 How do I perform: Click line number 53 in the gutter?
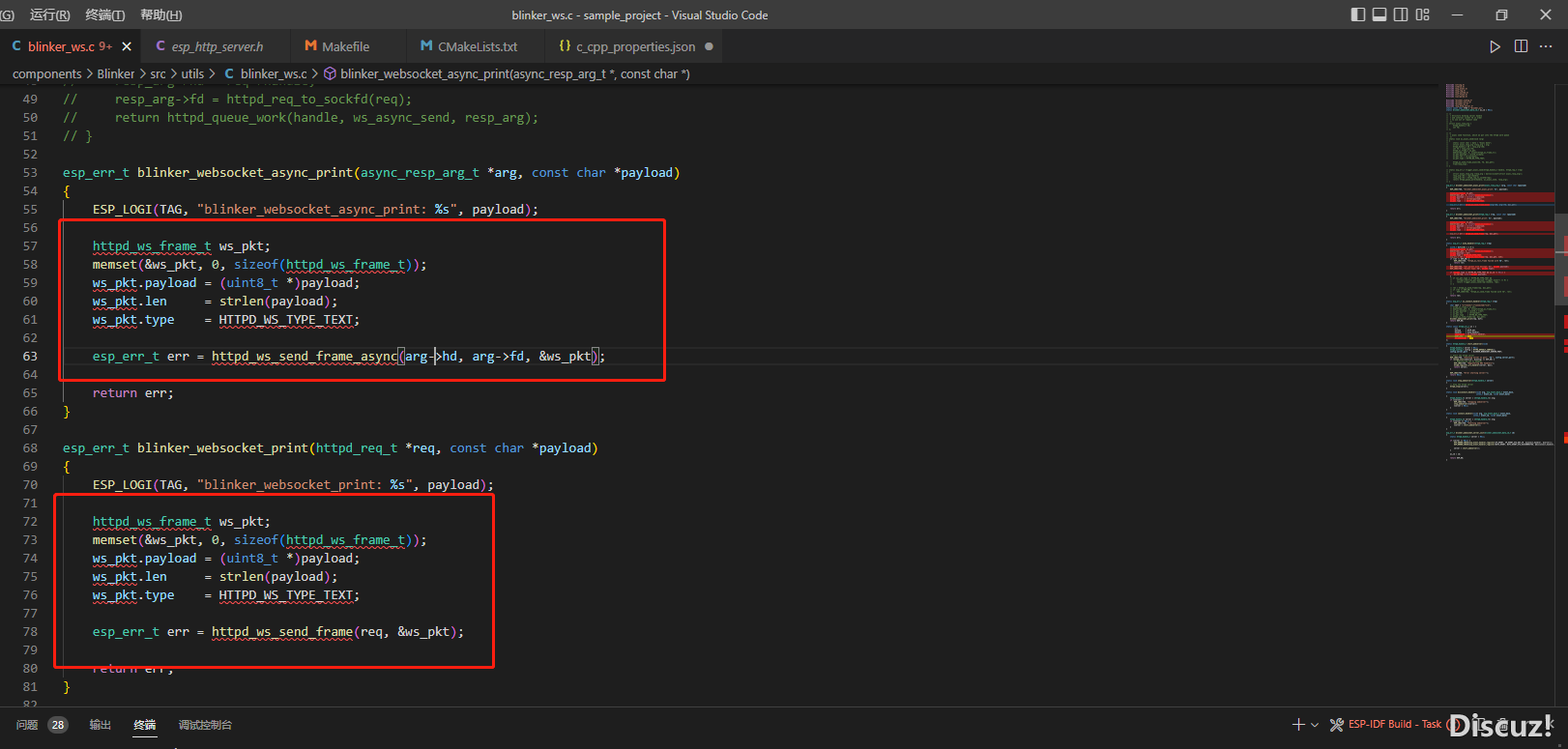click(x=30, y=173)
